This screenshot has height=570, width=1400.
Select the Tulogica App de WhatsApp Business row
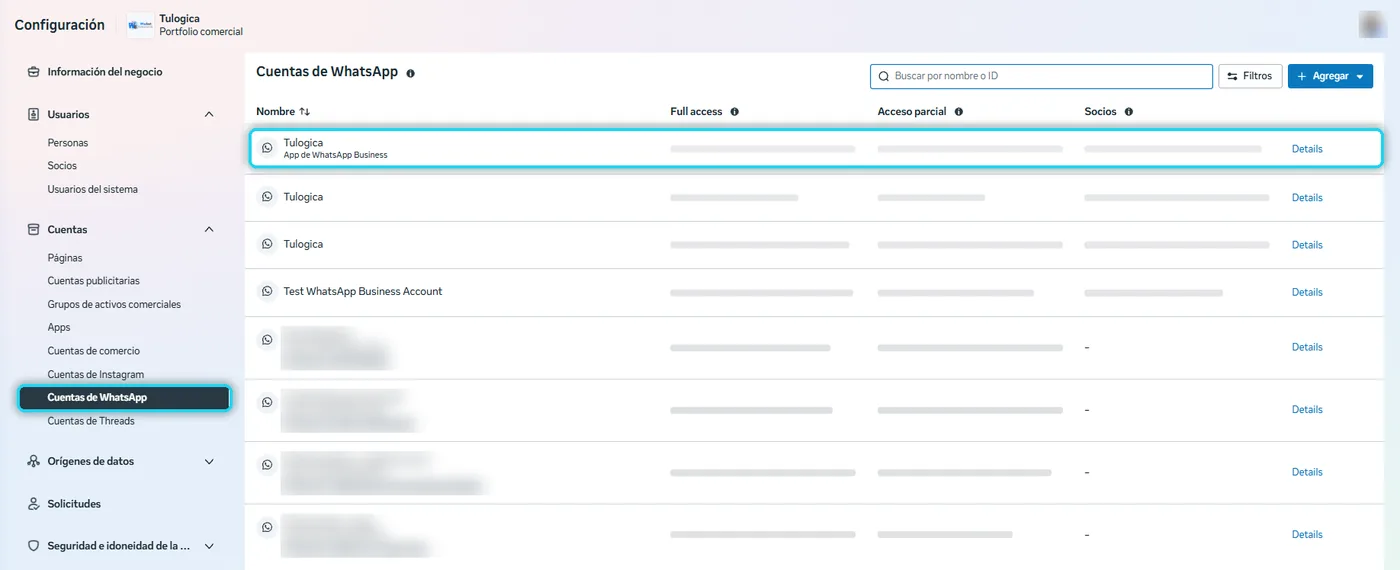point(814,148)
